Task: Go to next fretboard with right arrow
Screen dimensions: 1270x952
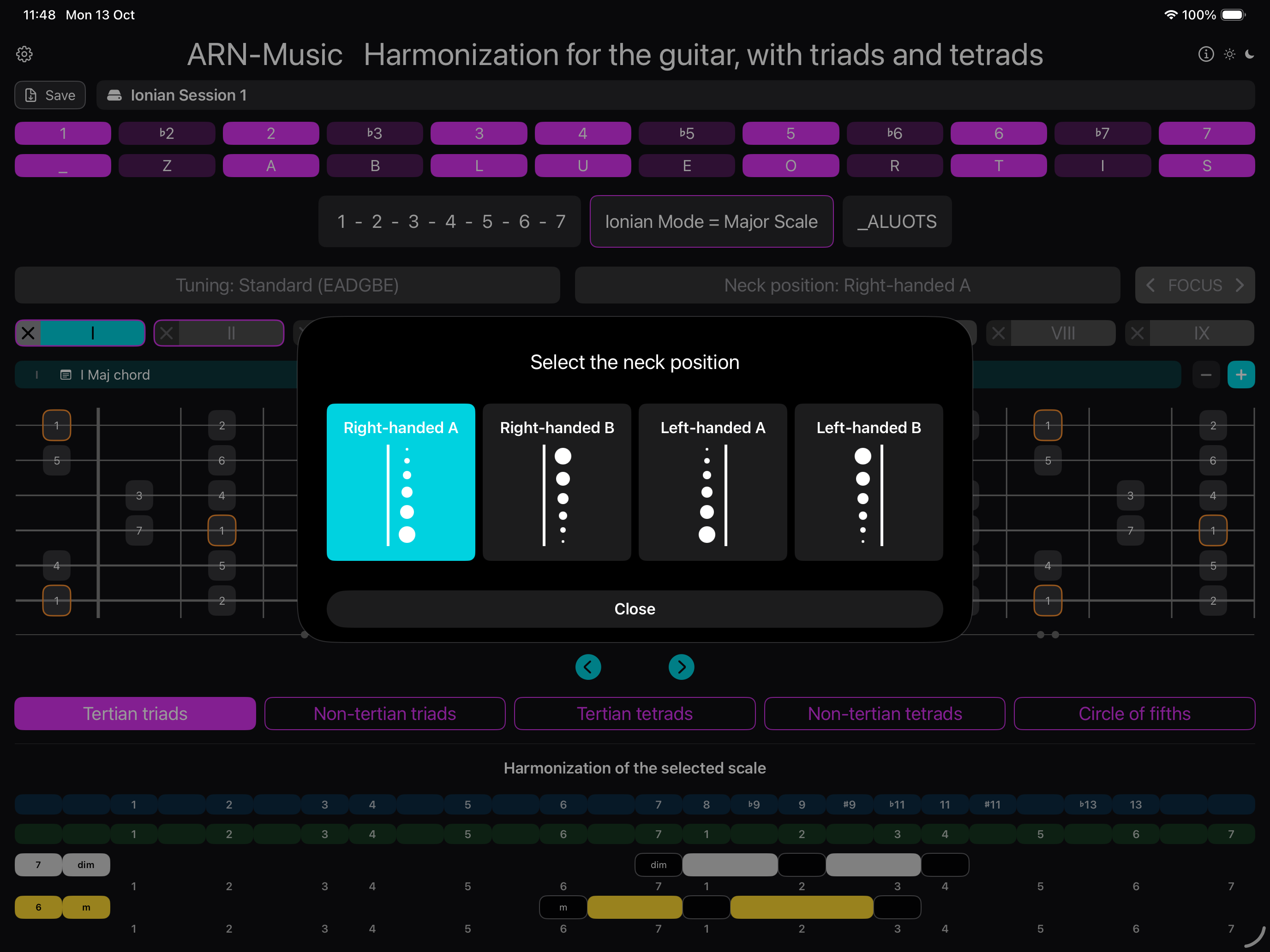Action: [681, 667]
